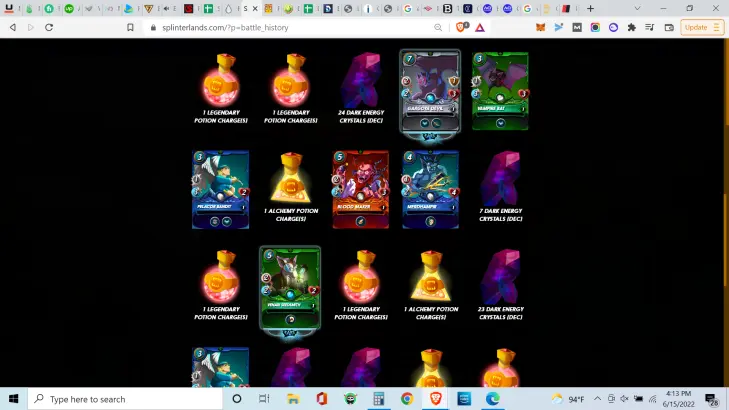Select the Merdhampir card
The image size is (729, 410).
coord(431,190)
